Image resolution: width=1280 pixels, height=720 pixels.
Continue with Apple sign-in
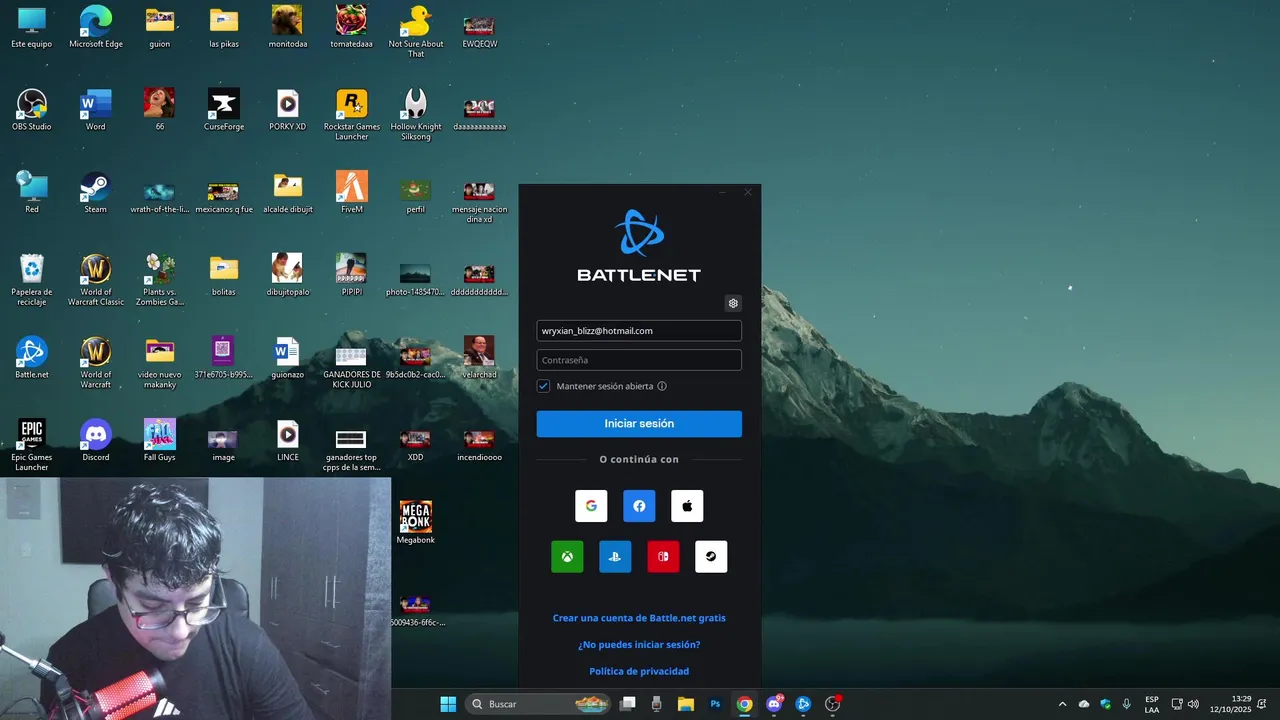[687, 506]
